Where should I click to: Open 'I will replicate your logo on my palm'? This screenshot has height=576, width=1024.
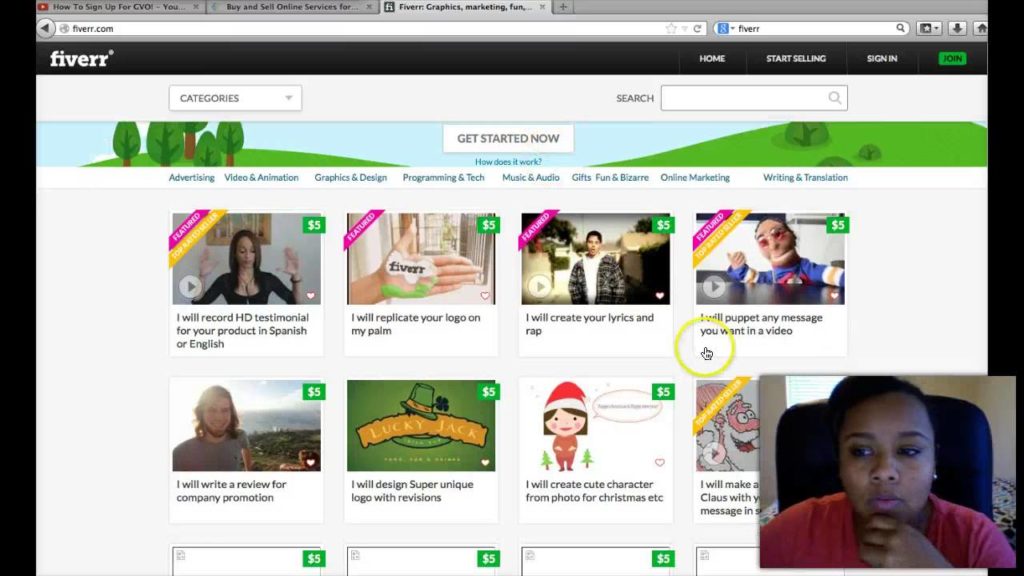pos(415,324)
